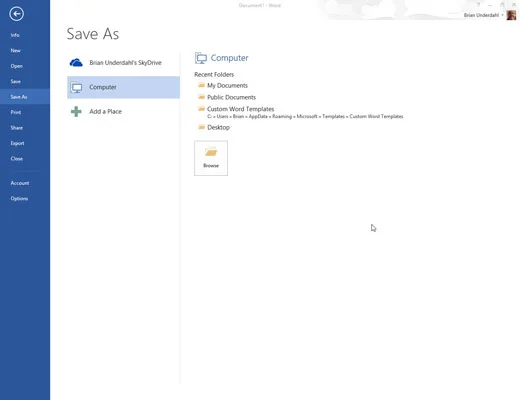The height and width of the screenshot is (400, 520).
Task: Open Word Options from the sidebar
Action: (19, 198)
